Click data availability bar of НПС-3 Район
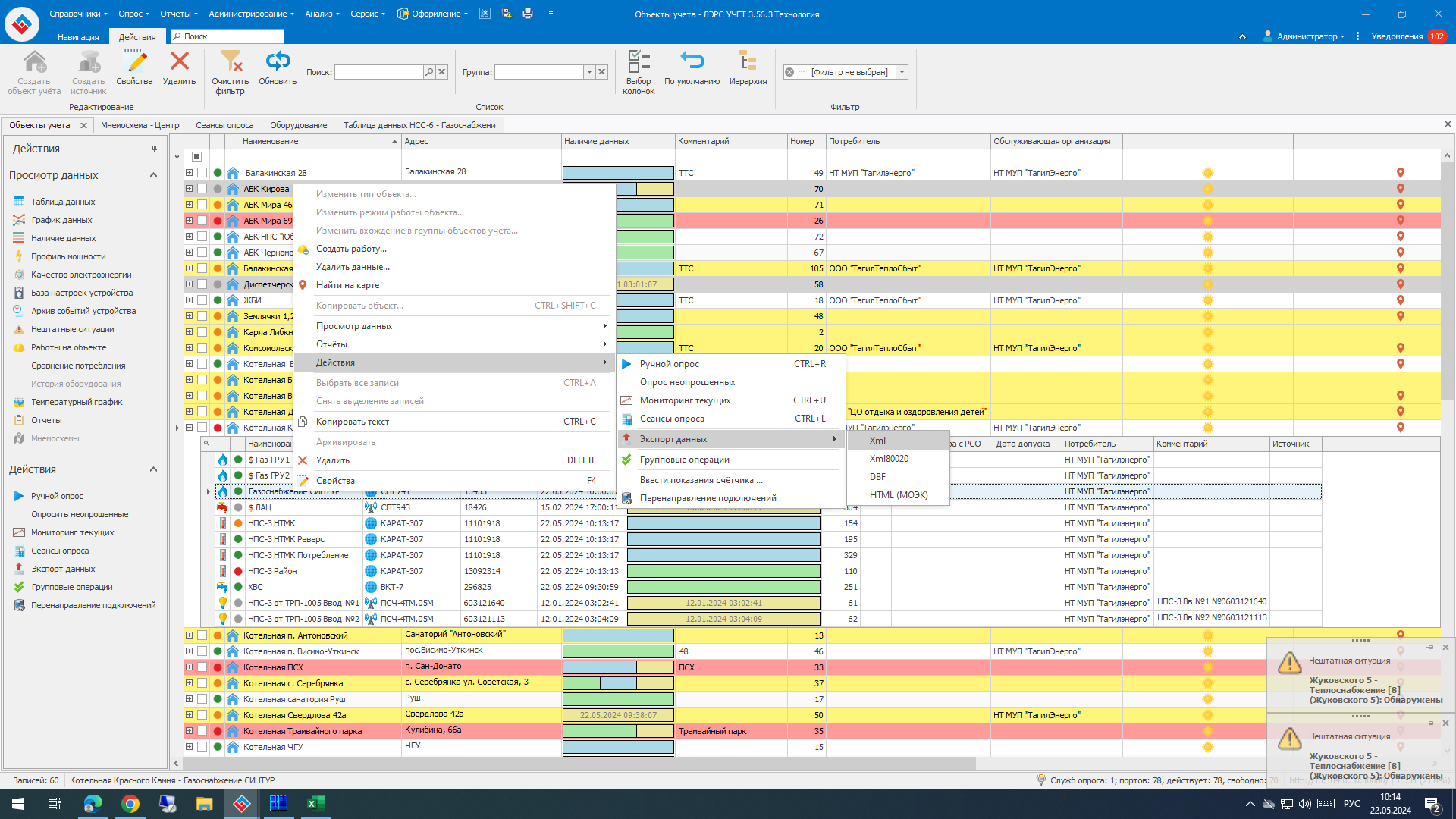Image resolution: width=1456 pixels, height=819 pixels. pyautogui.click(x=723, y=571)
